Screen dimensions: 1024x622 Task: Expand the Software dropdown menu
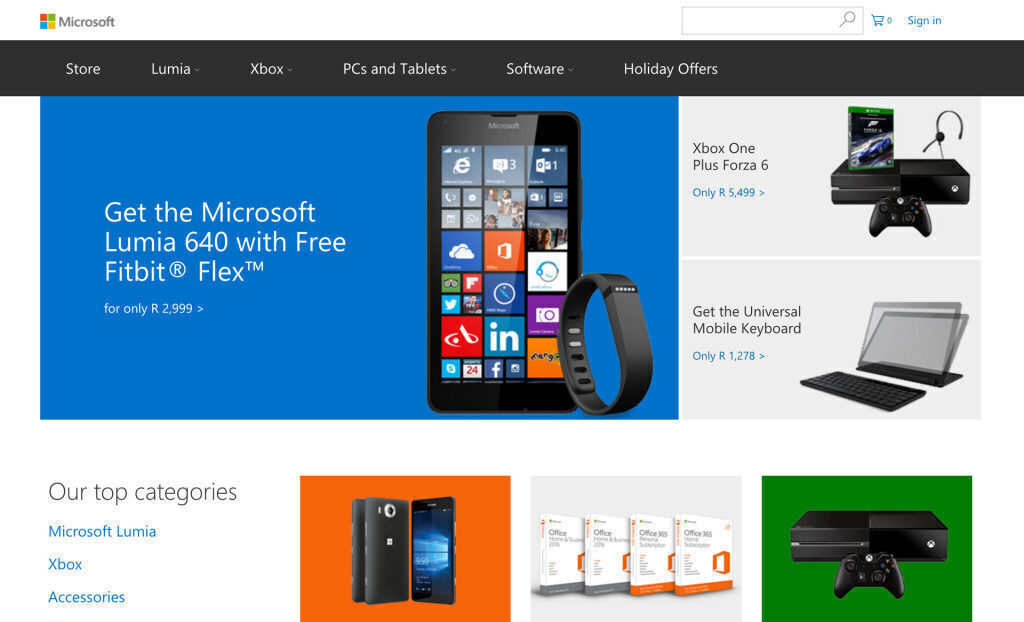[x=539, y=69]
